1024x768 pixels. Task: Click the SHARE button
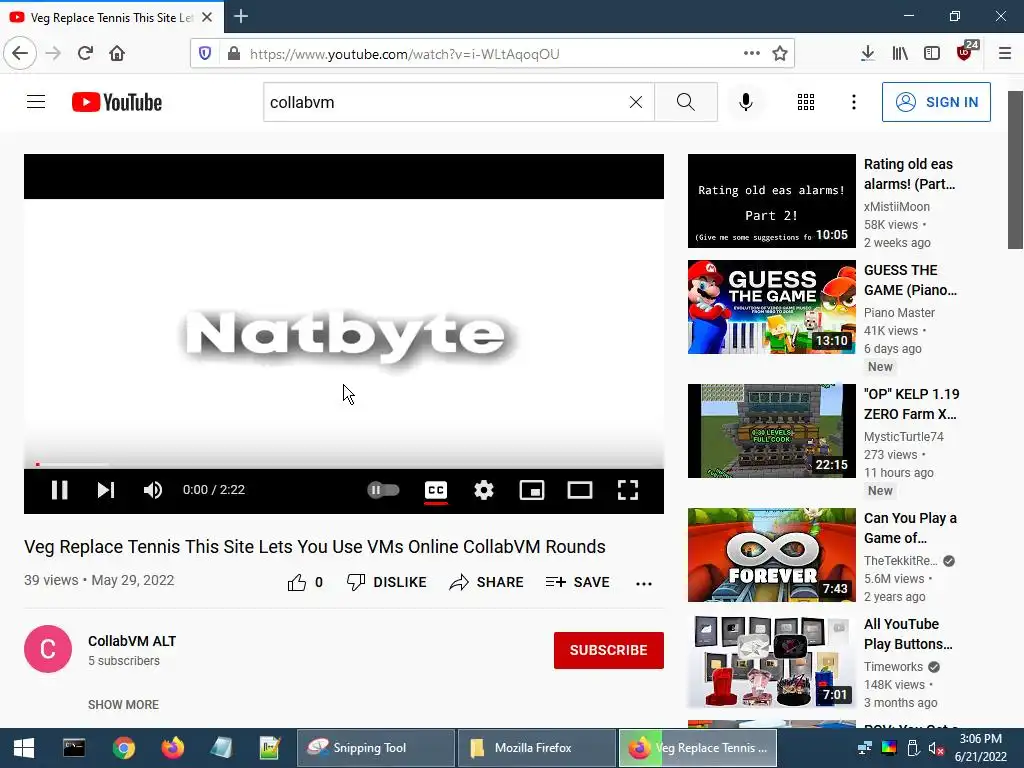[487, 582]
